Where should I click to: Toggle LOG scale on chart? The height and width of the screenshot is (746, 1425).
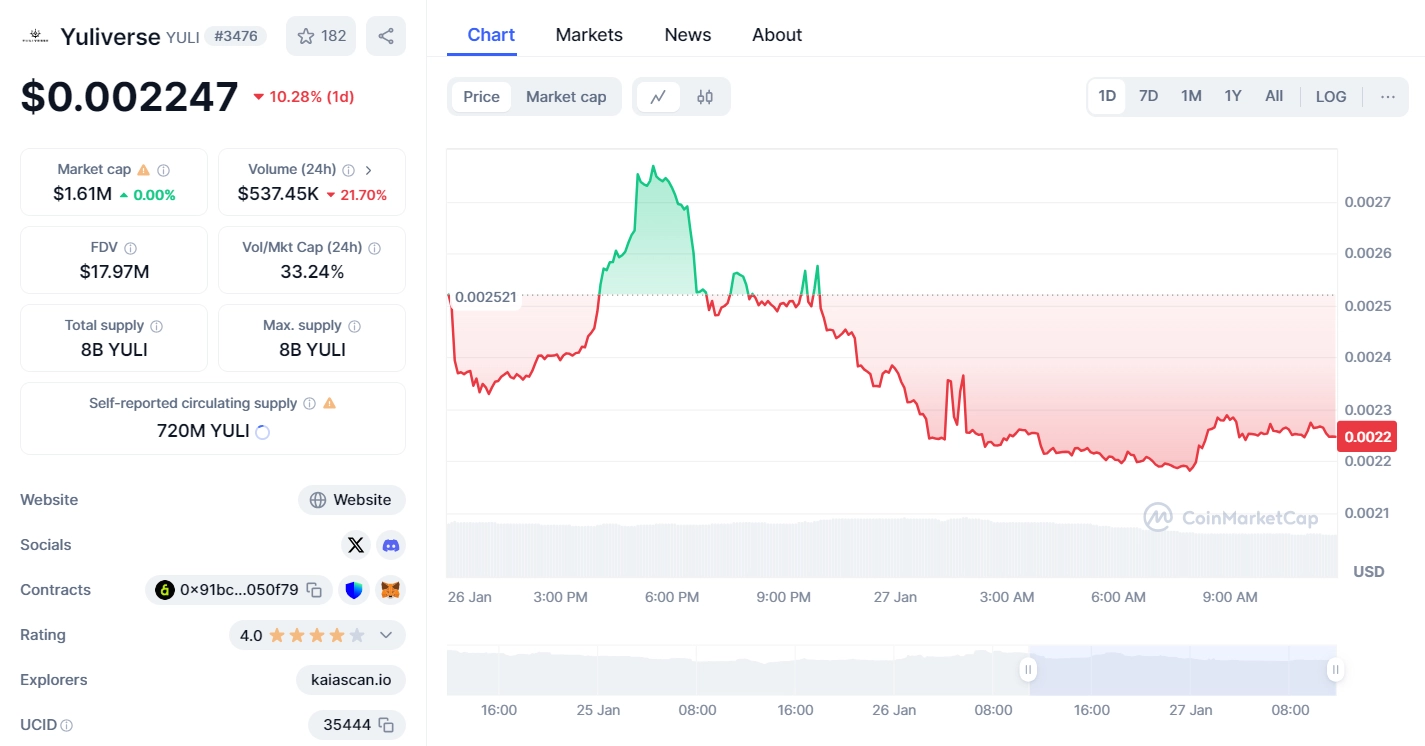pos(1331,97)
